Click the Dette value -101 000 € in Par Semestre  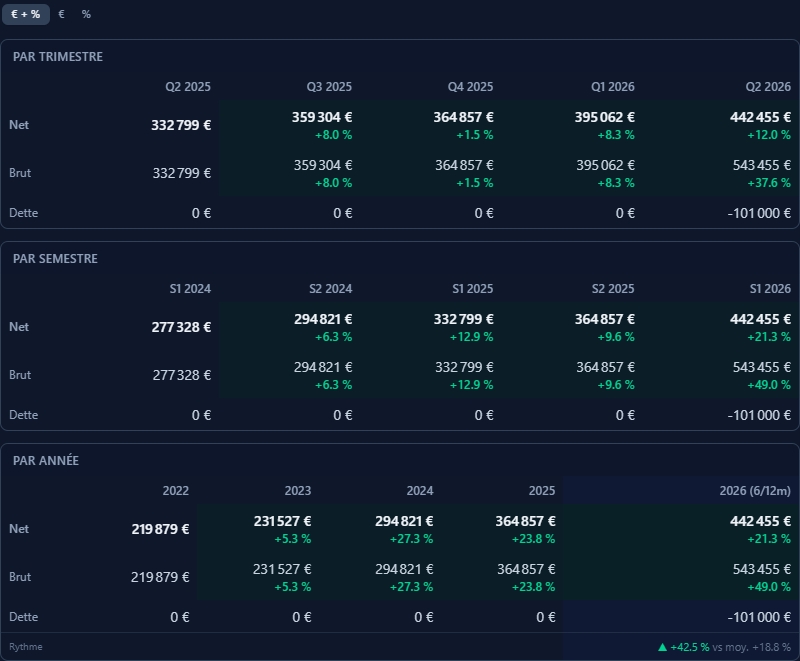tap(759, 415)
